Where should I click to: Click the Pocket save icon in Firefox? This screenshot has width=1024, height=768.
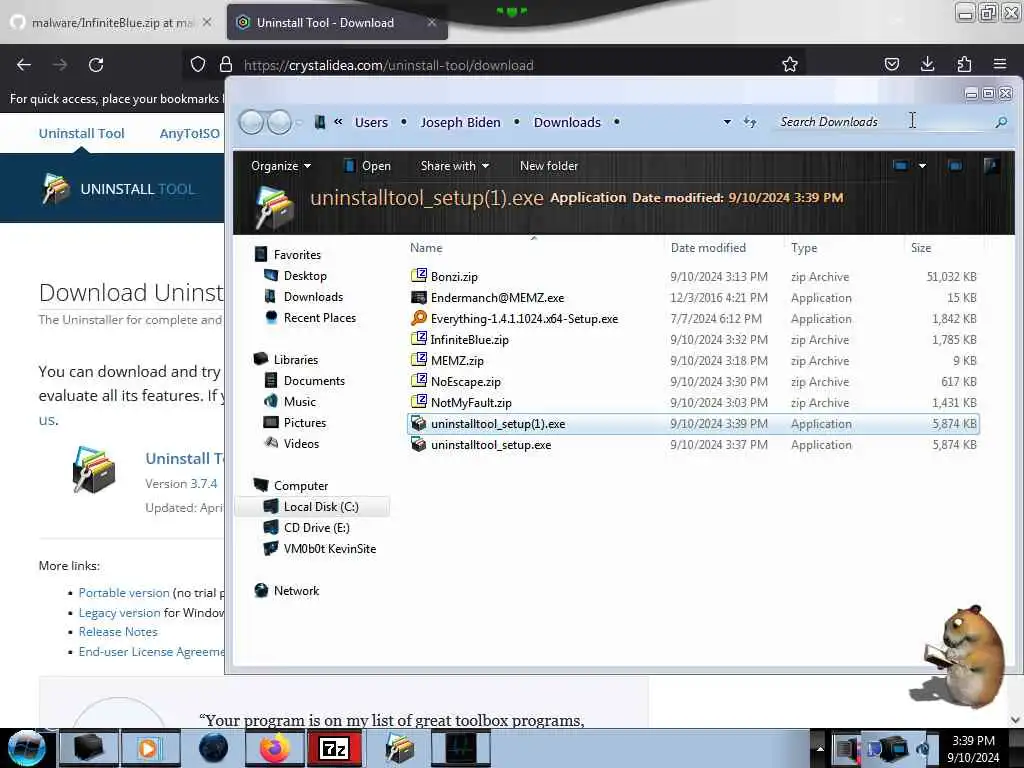coord(891,64)
